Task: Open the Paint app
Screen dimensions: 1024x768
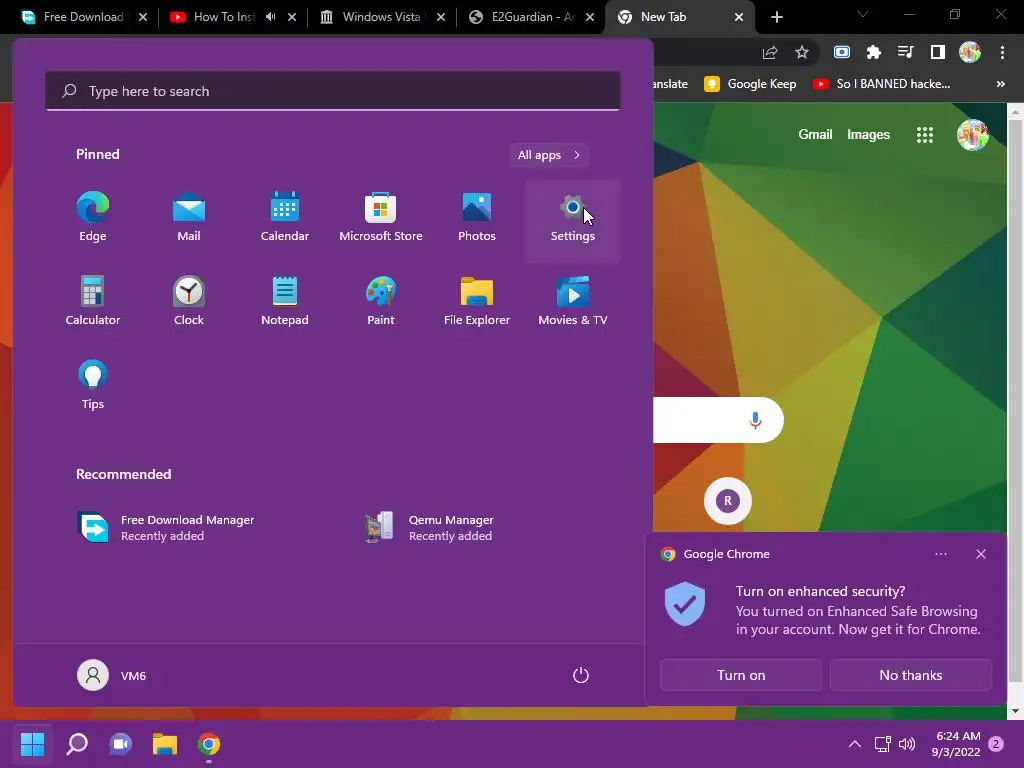Action: pos(381,302)
